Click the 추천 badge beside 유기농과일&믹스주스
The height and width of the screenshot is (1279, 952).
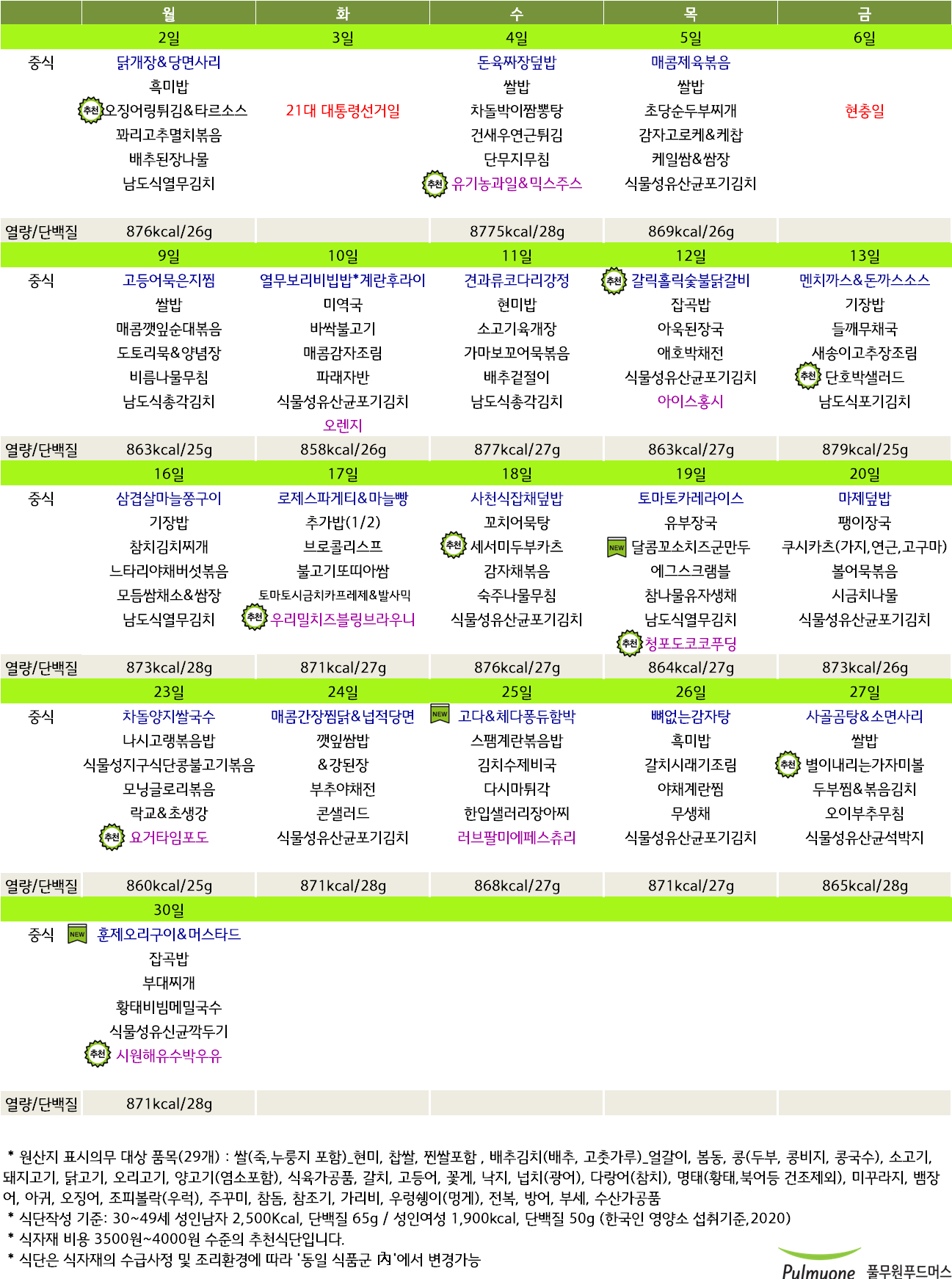435,184
